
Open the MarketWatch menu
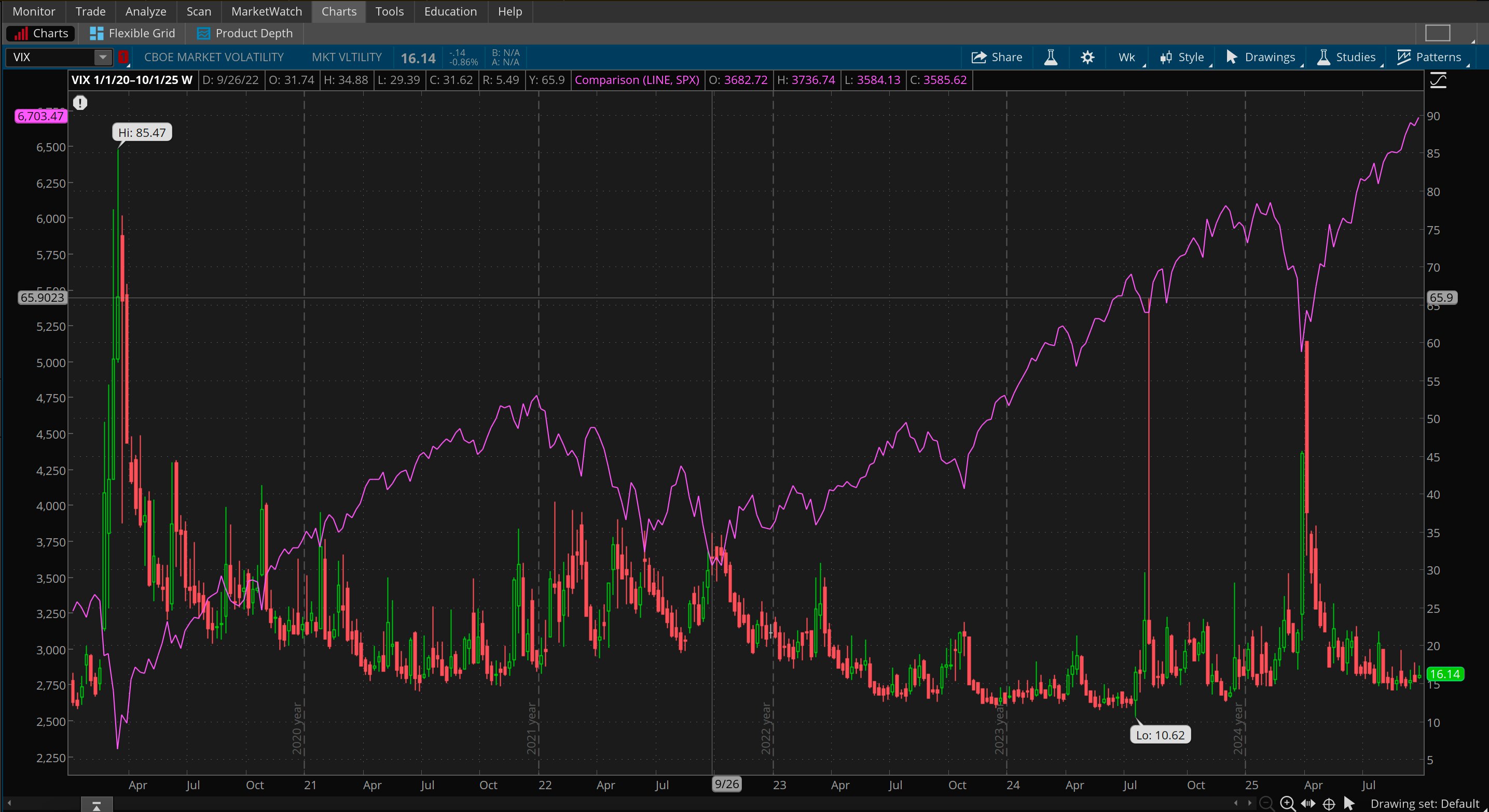(x=266, y=11)
